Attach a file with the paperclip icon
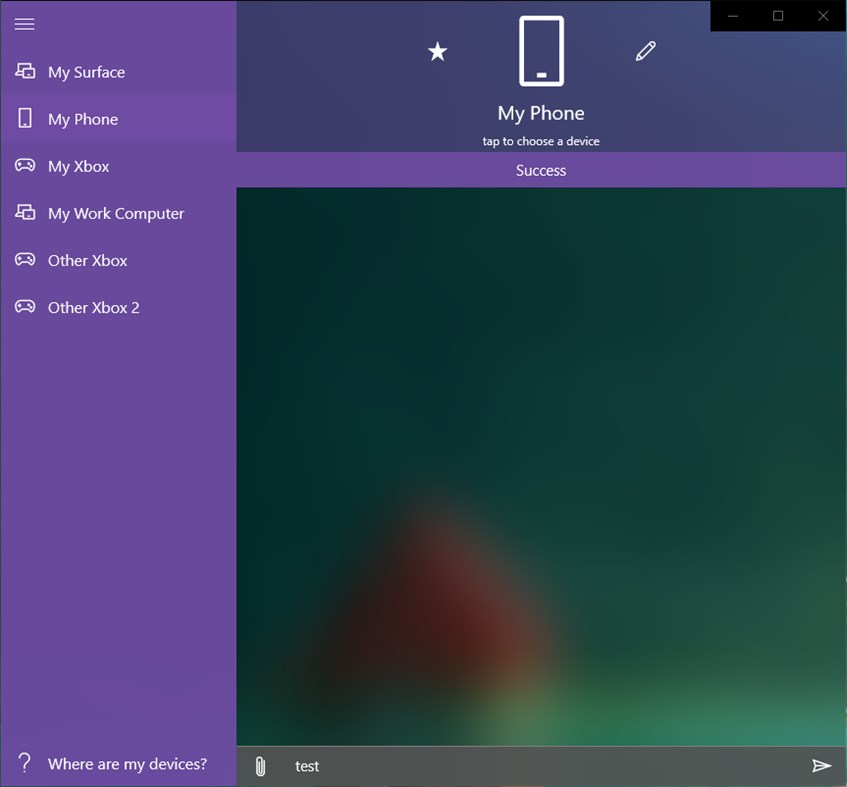 261,765
